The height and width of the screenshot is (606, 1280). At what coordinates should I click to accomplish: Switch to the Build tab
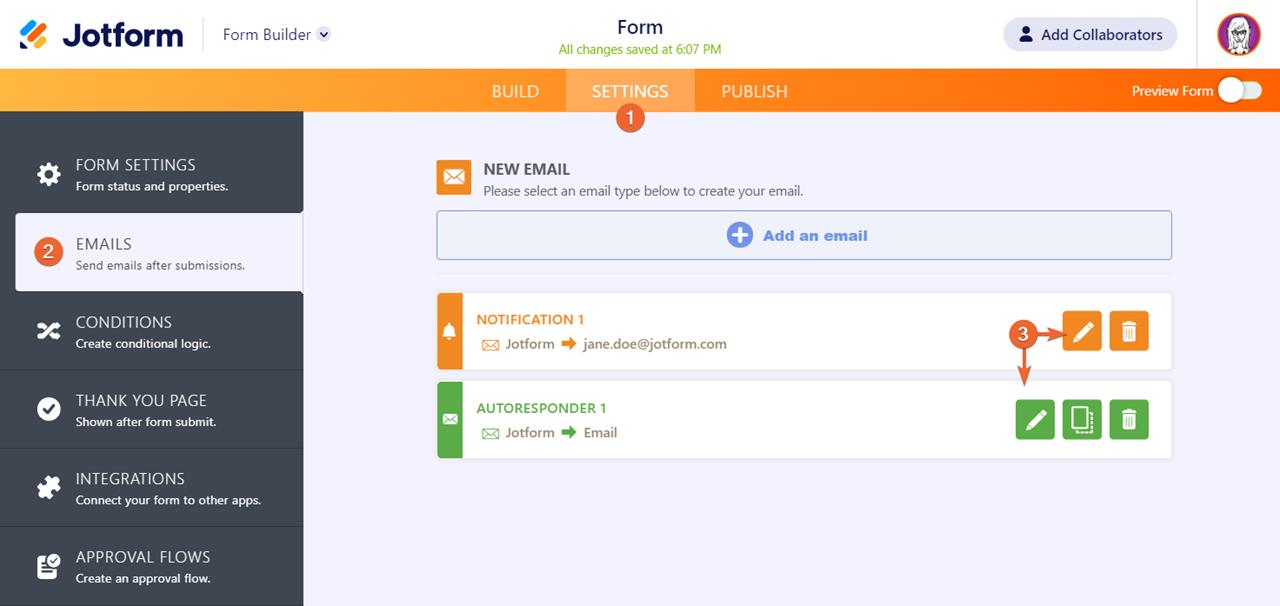[x=515, y=91]
